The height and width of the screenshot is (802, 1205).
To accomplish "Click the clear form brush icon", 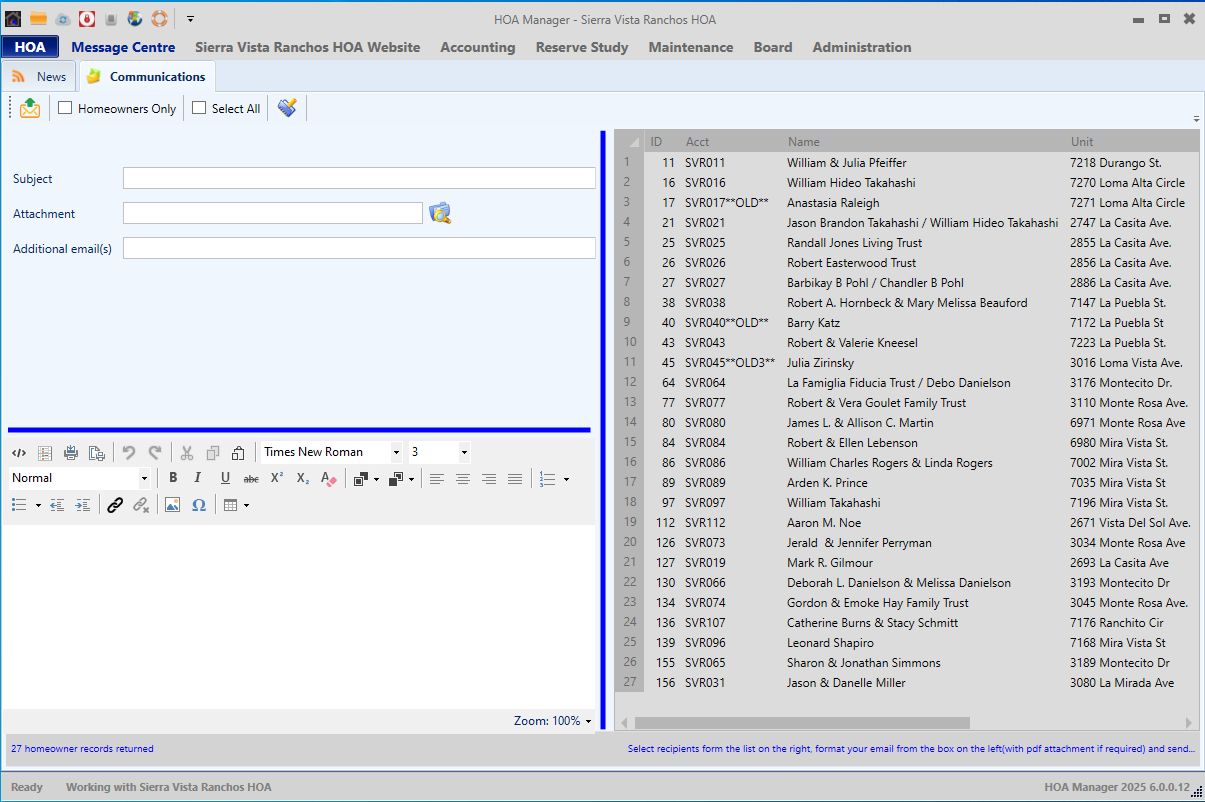I will tap(287, 108).
